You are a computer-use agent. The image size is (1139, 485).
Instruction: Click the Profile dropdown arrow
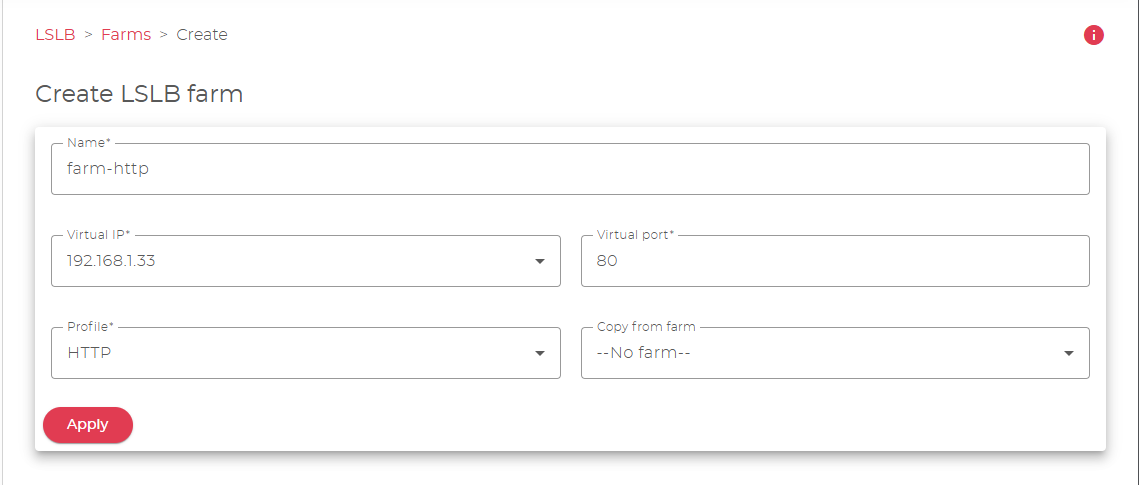(540, 353)
